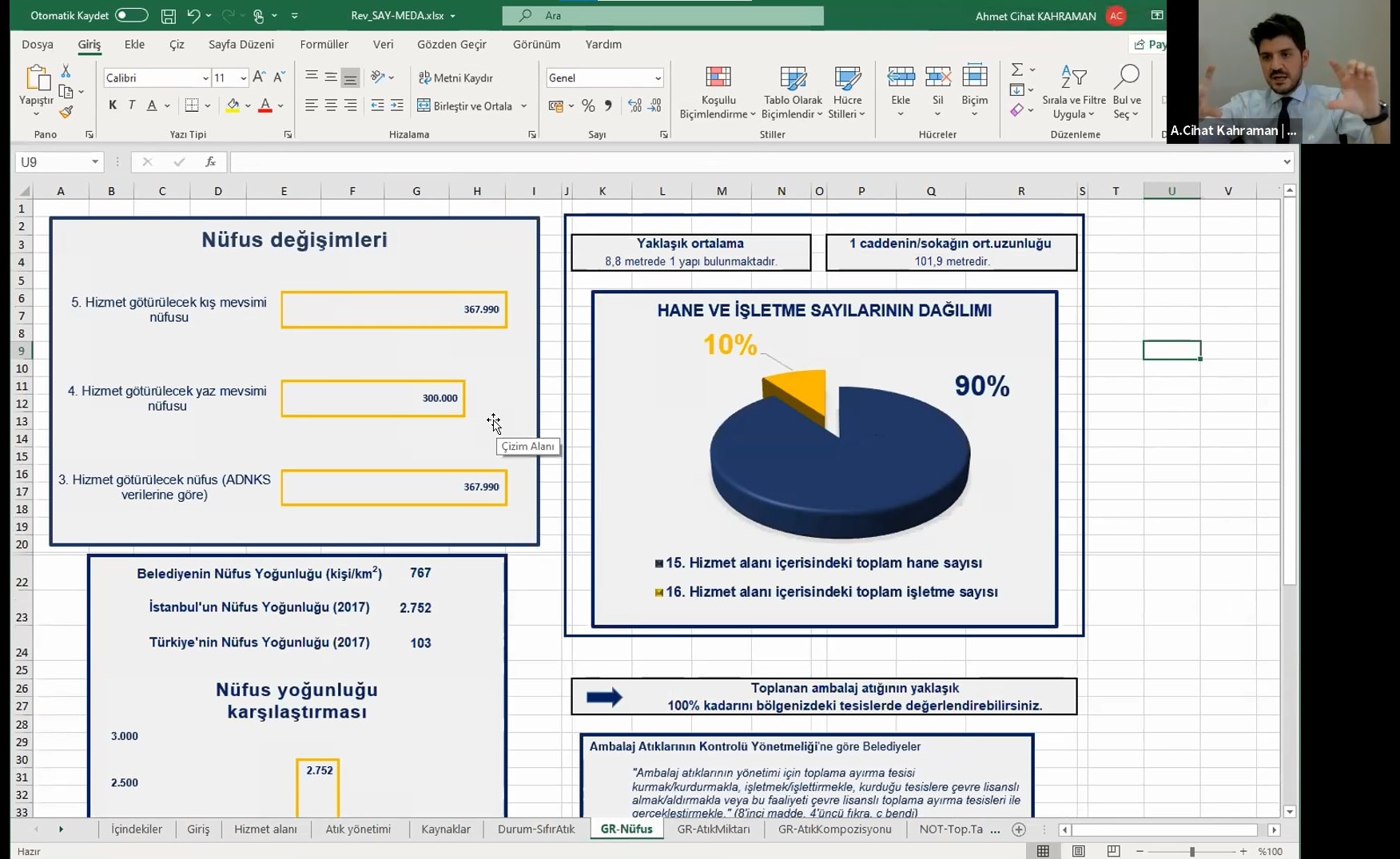
Task: Toggle bottom vertical alignment
Action: 350,78
